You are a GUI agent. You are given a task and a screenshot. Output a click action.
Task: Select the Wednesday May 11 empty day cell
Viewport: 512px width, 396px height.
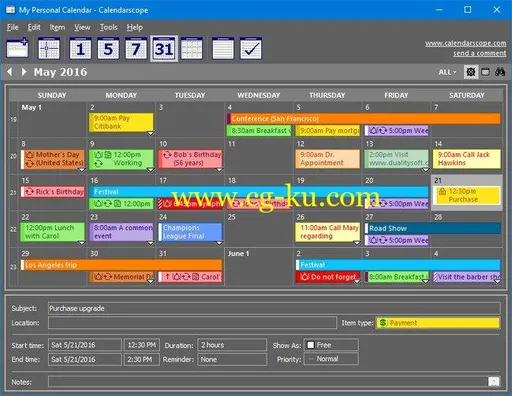tap(259, 156)
